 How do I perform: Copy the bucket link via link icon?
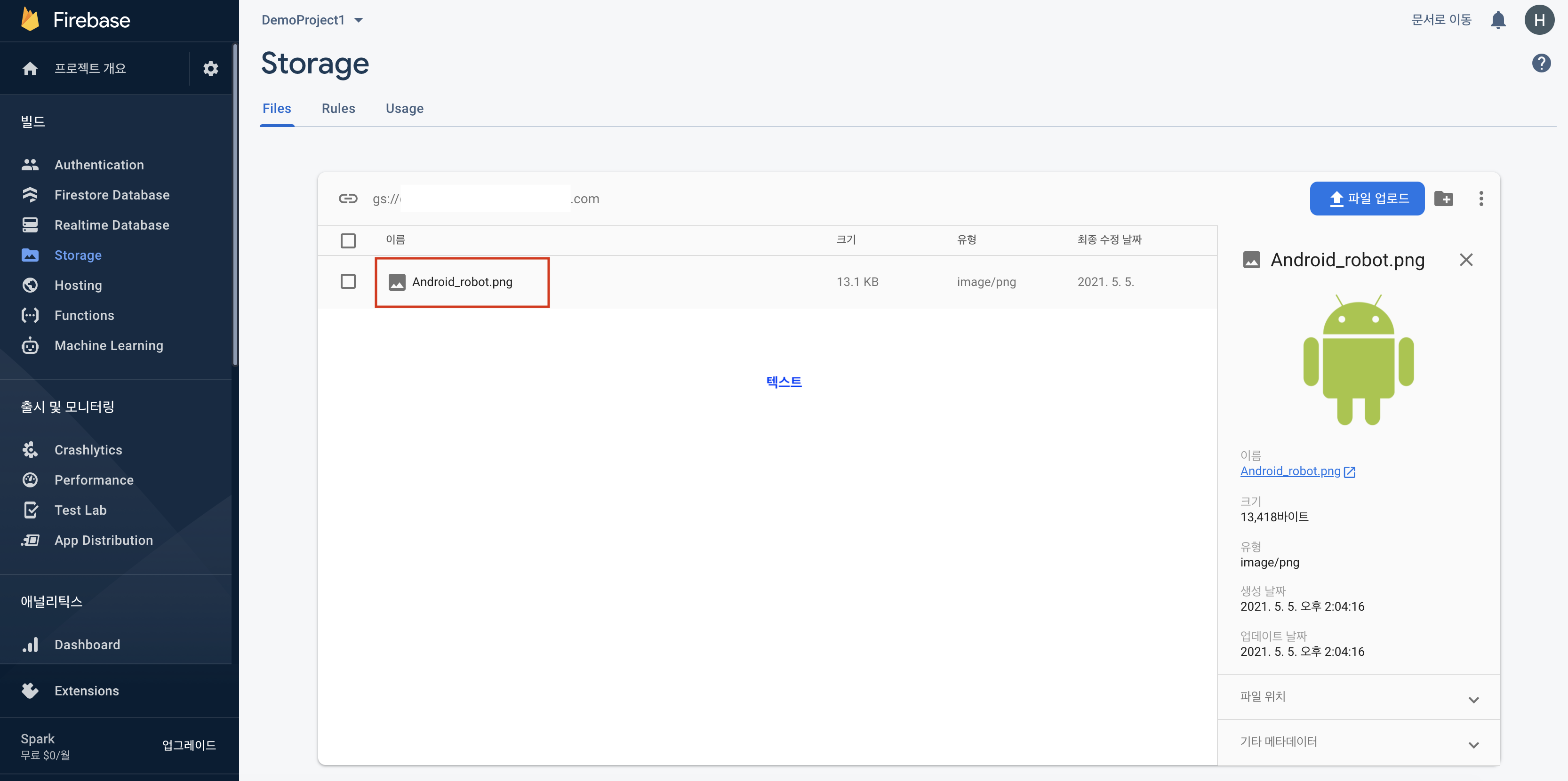click(348, 199)
